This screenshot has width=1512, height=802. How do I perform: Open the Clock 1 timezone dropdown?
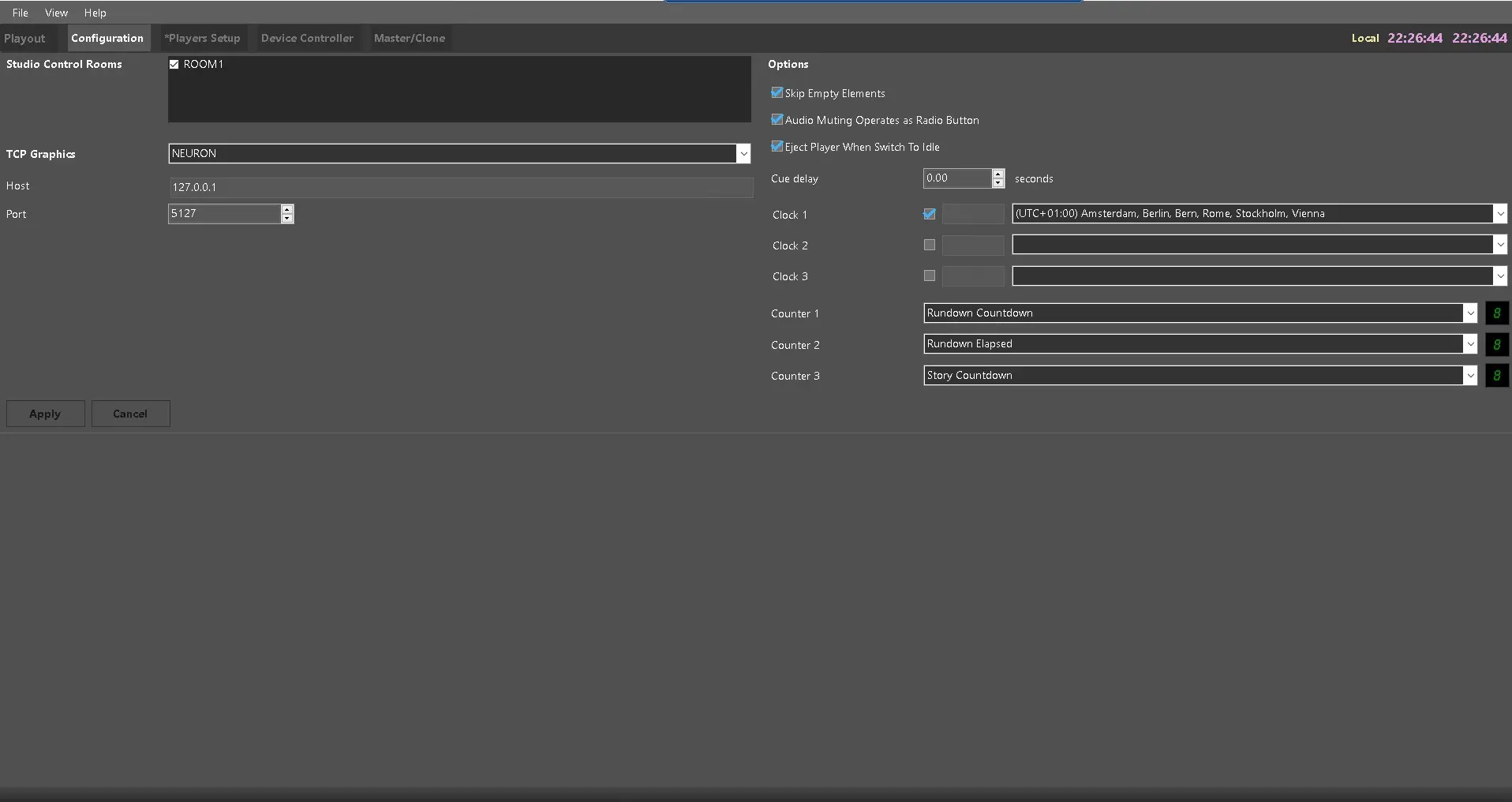pyautogui.click(x=1499, y=214)
